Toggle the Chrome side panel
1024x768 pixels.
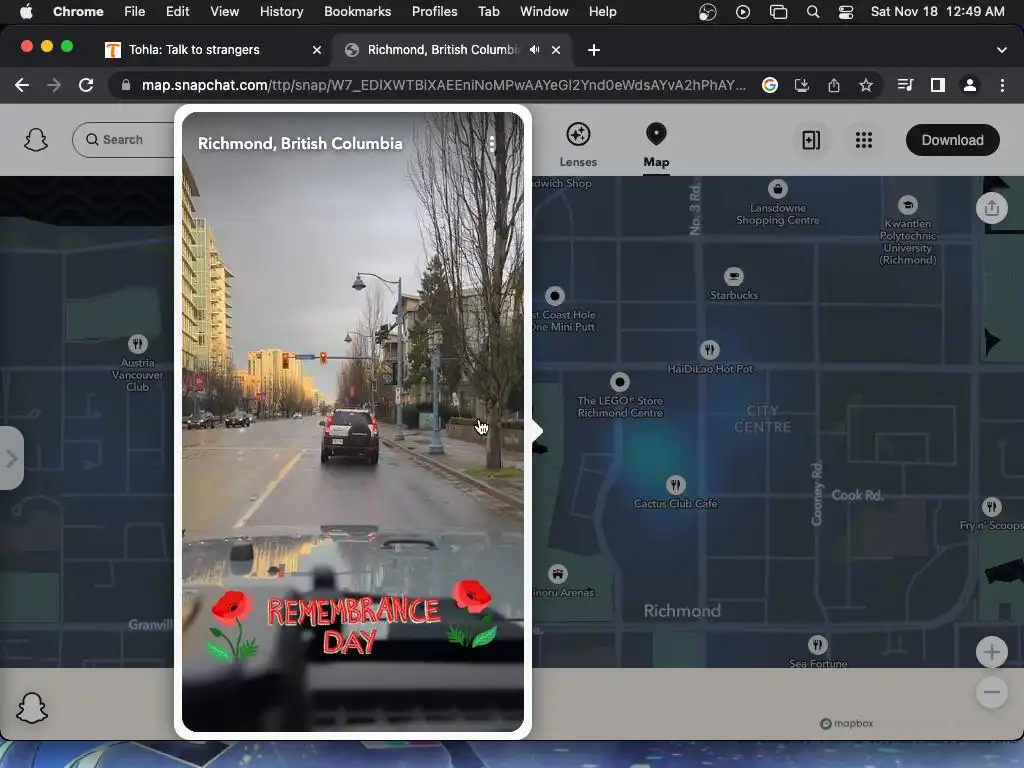938,85
